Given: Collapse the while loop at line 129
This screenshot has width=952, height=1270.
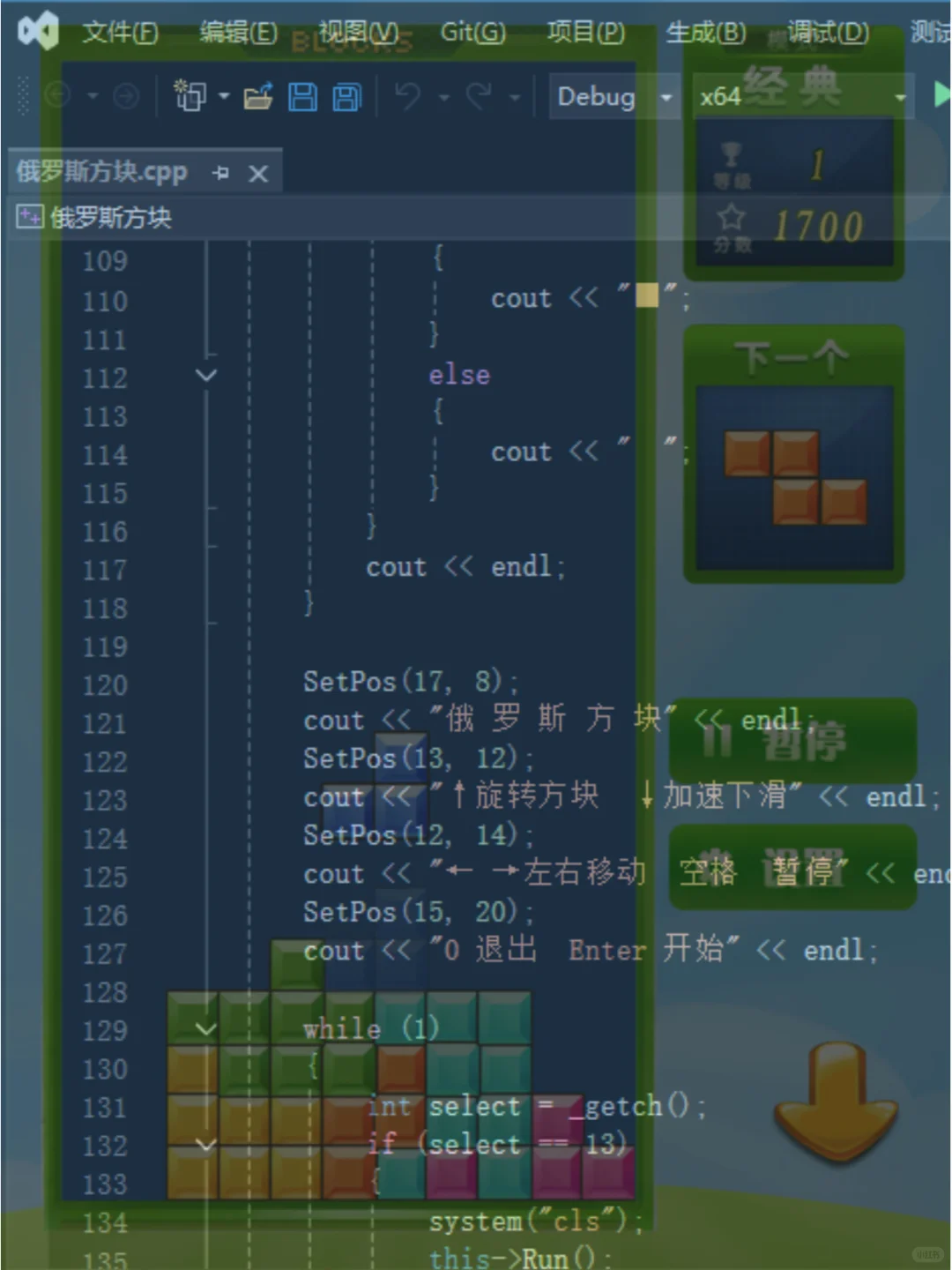Looking at the screenshot, I should (x=206, y=1028).
